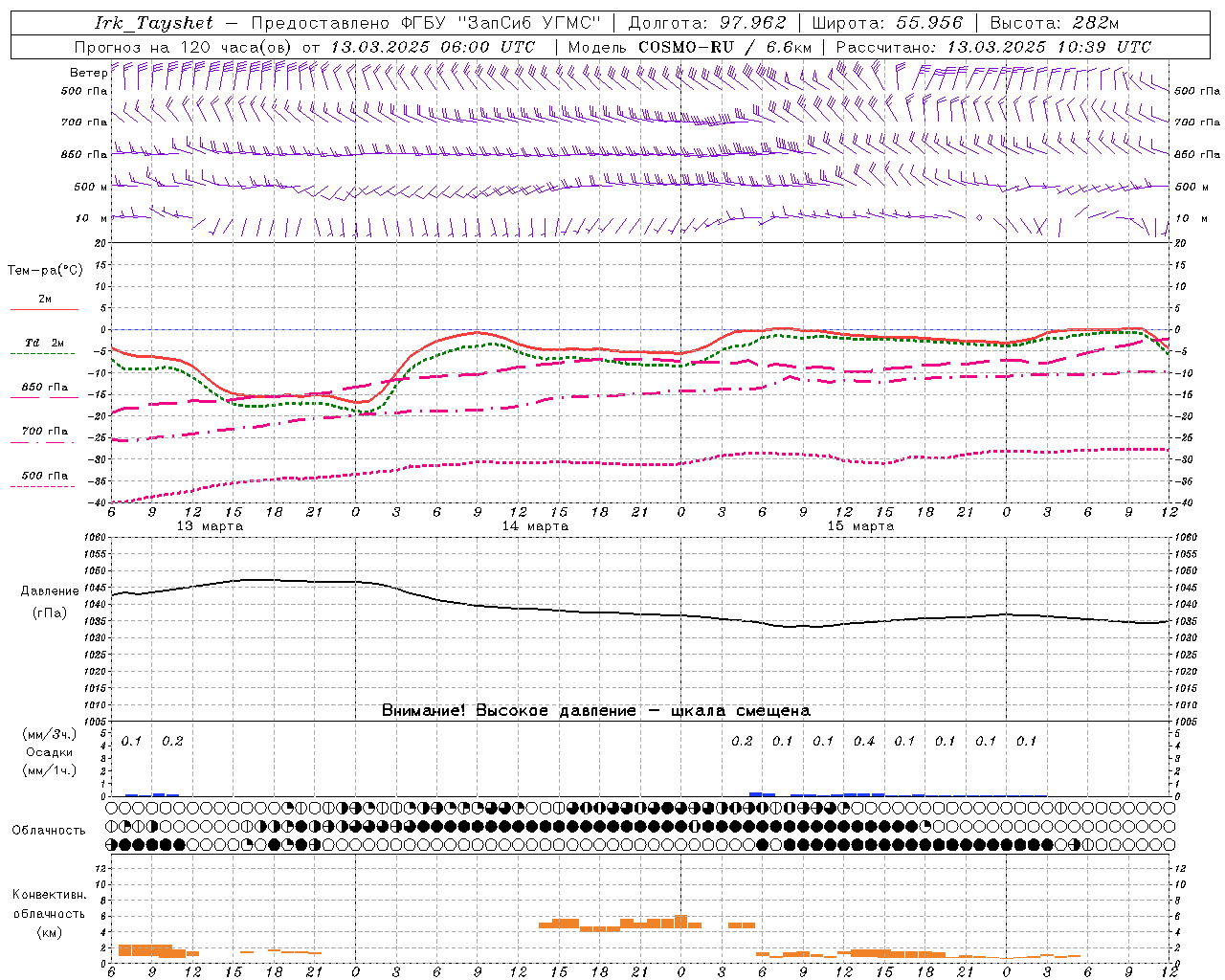Select the text Предоставлено ФГБУ "ЗапСиб УГМС"
The width and height of the screenshot is (1225, 980).
coord(426,23)
